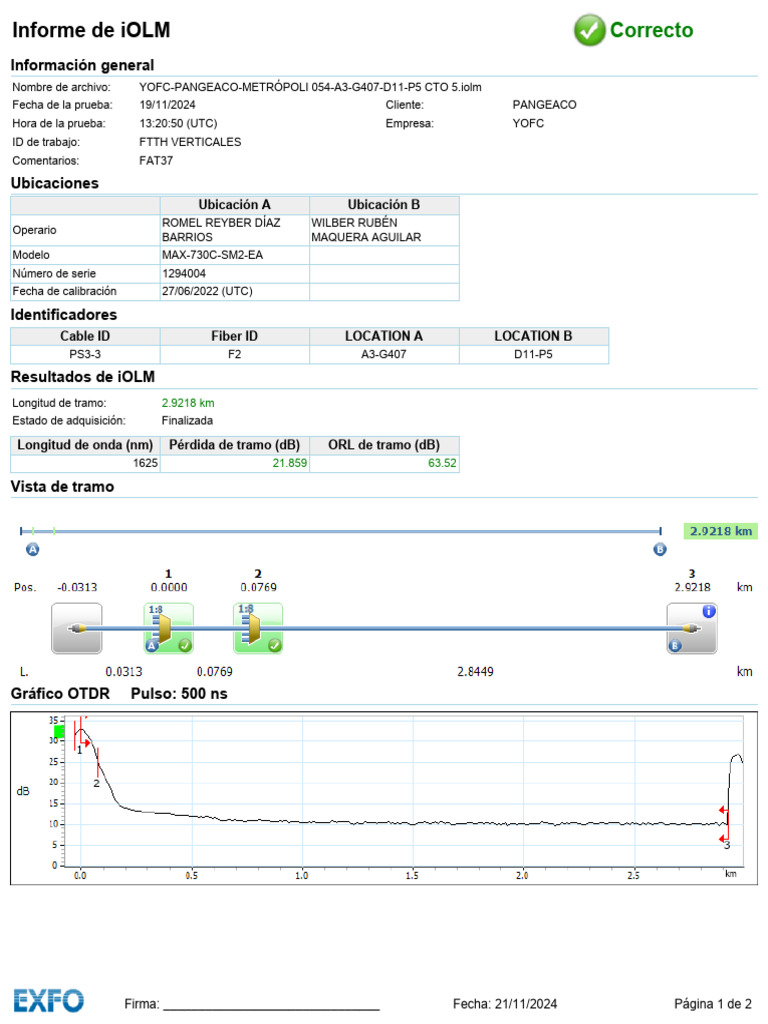Click the file name YOFC-PANGEACO-METRÓPOLI text

(310, 87)
